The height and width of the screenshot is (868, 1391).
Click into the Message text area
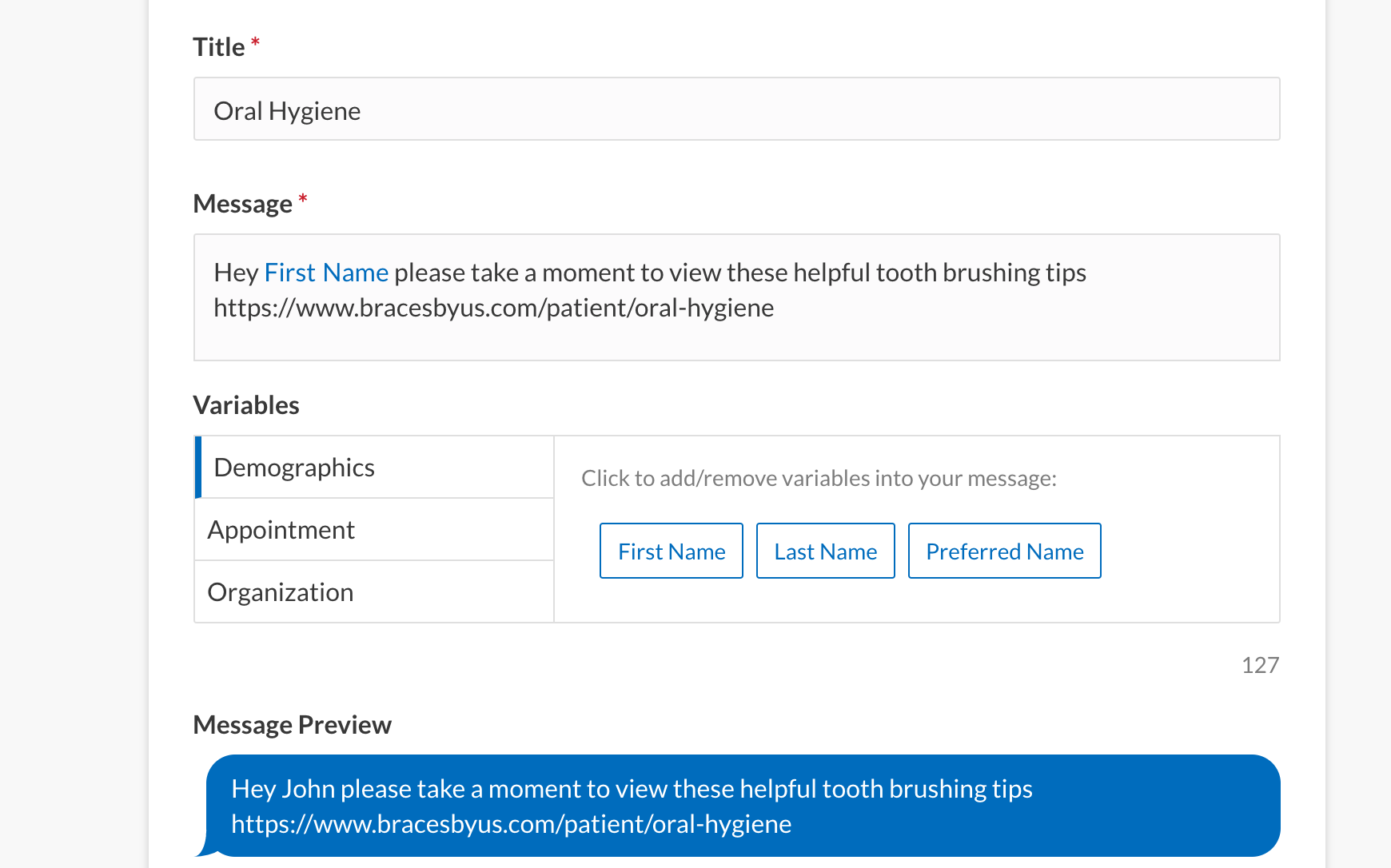pyautogui.click(x=736, y=297)
